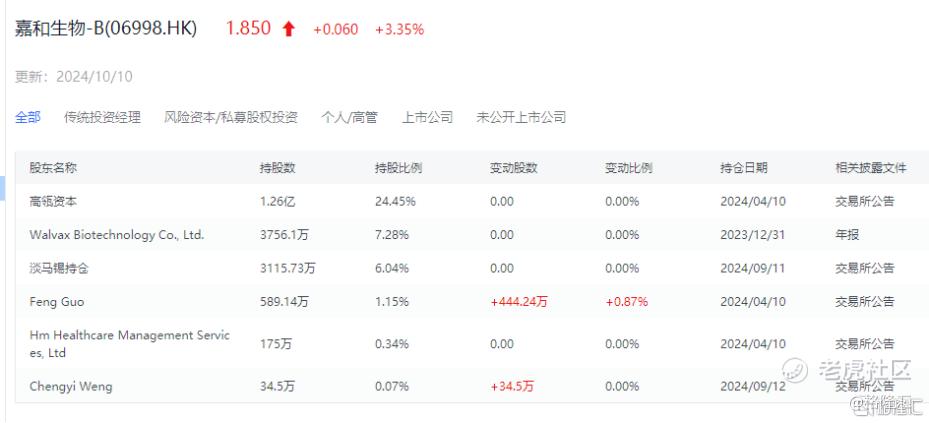Open 交易所公告 for 淡马锡持仓

pos(865,268)
